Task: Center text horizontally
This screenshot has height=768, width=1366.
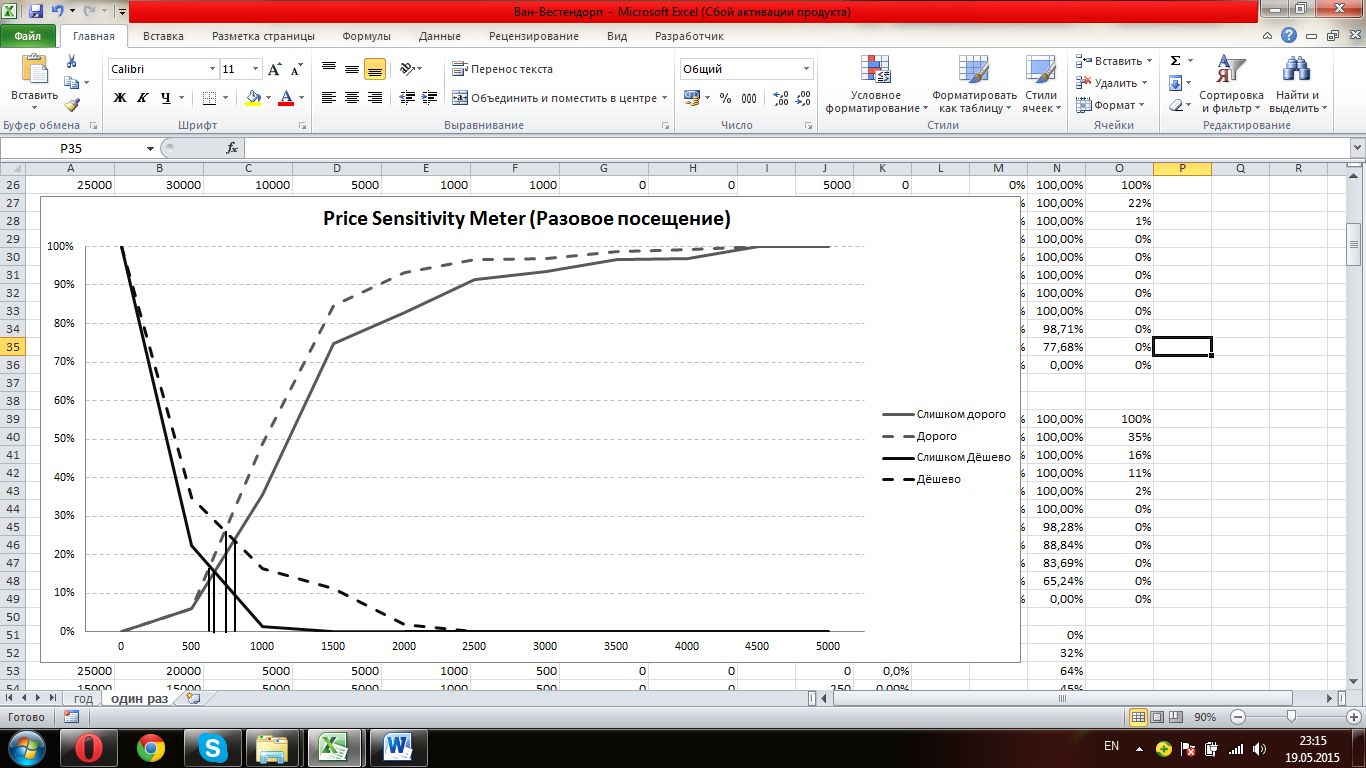Action: pyautogui.click(x=352, y=98)
